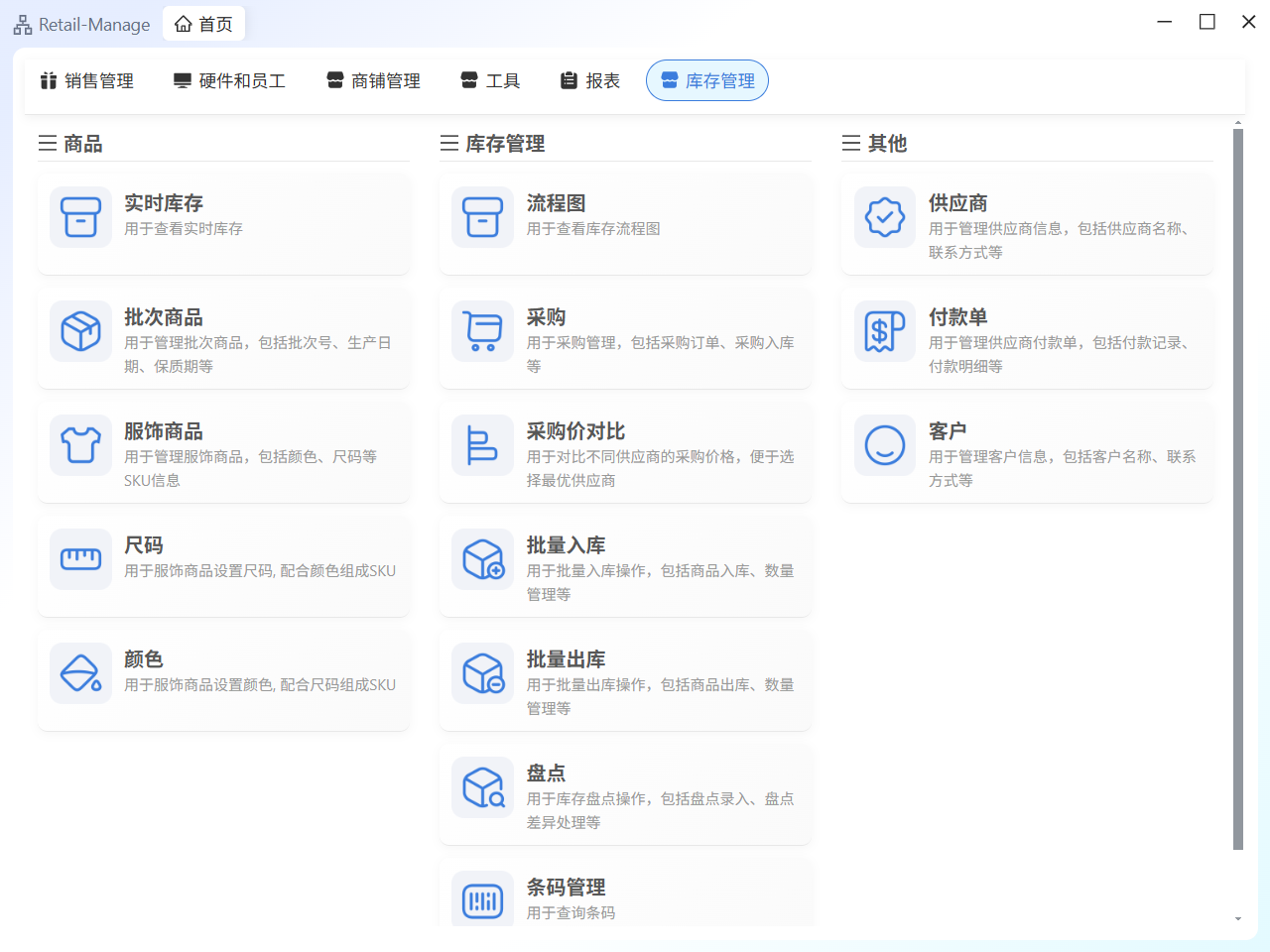Switch to the 销售管理 tab
Screen dimensions: 1270x952
click(87, 81)
